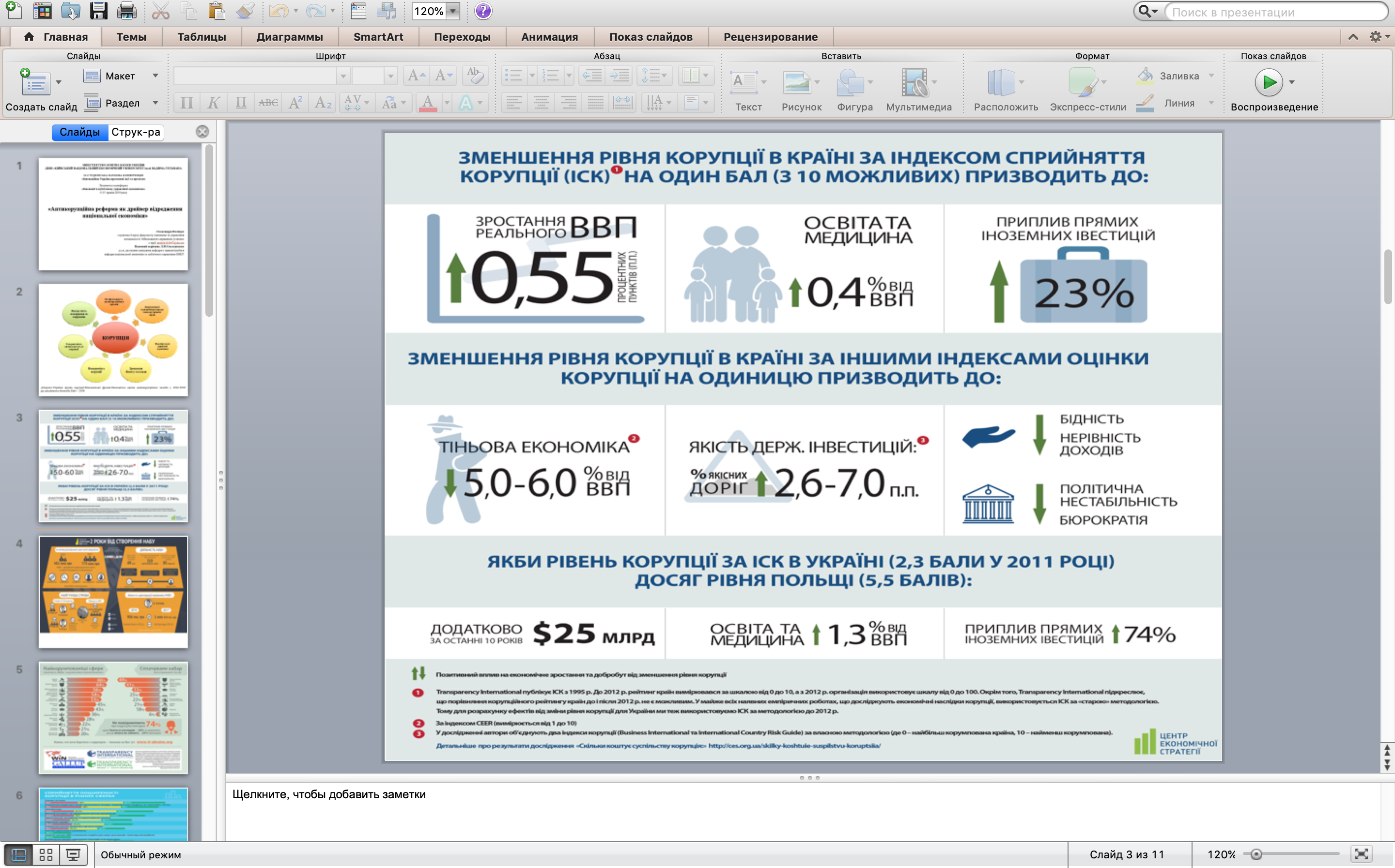This screenshot has width=1395, height=868.
Task: Start slideshow with green play button
Action: (x=1269, y=82)
